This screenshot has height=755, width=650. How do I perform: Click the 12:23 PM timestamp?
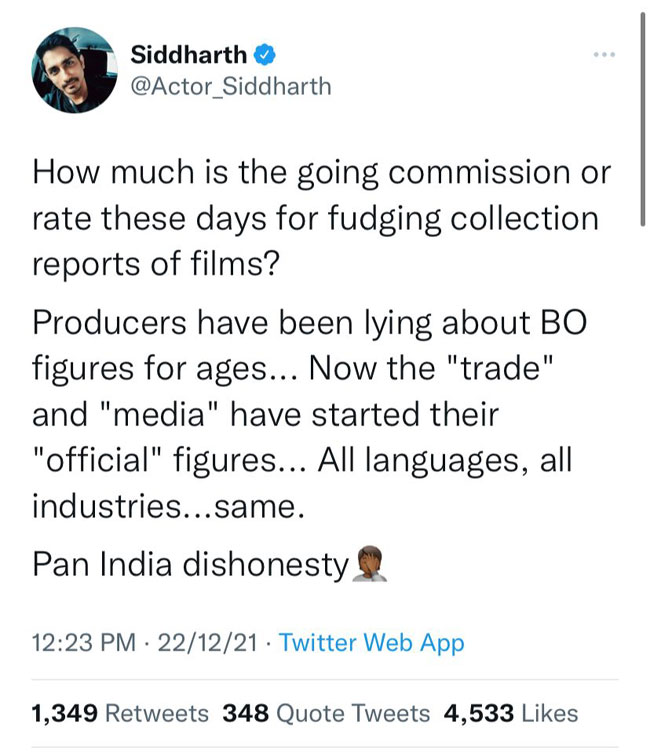84,643
